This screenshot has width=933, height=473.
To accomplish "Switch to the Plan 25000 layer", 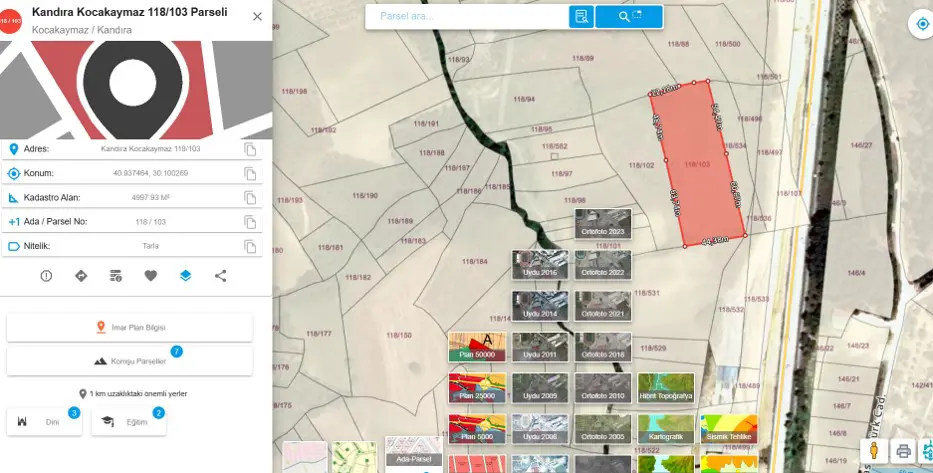I will (x=477, y=388).
